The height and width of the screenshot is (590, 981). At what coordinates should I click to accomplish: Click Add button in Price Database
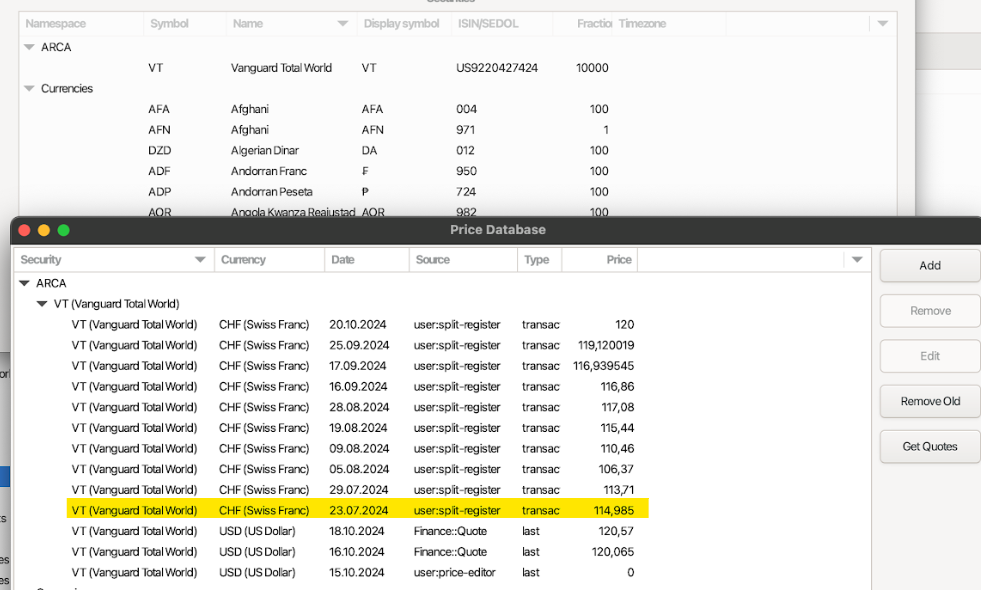point(930,266)
